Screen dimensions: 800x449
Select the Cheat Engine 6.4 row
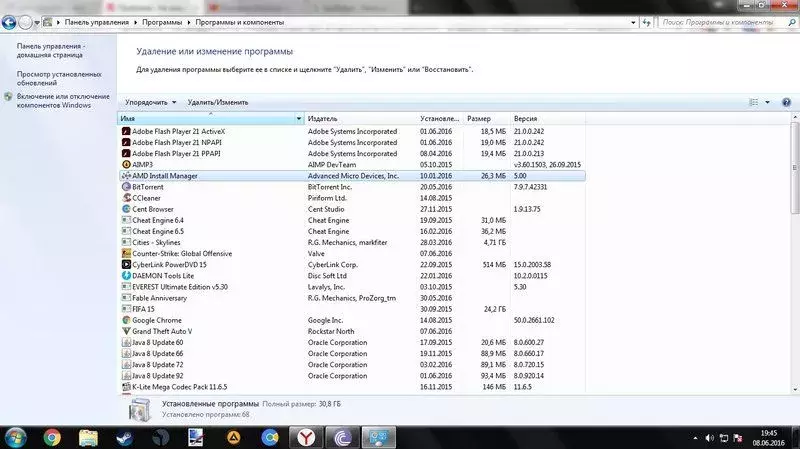coord(352,220)
